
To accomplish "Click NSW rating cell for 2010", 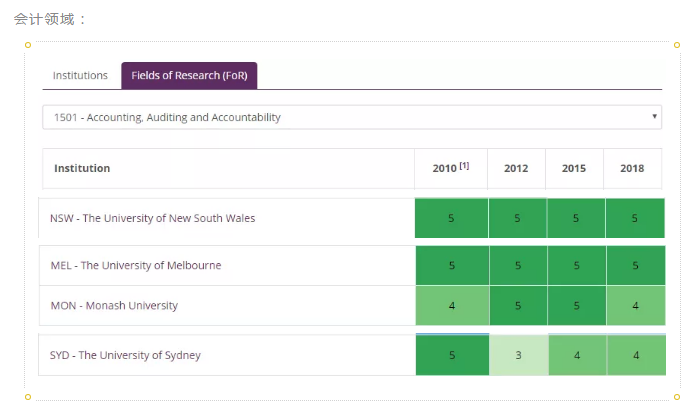I will tap(451, 218).
